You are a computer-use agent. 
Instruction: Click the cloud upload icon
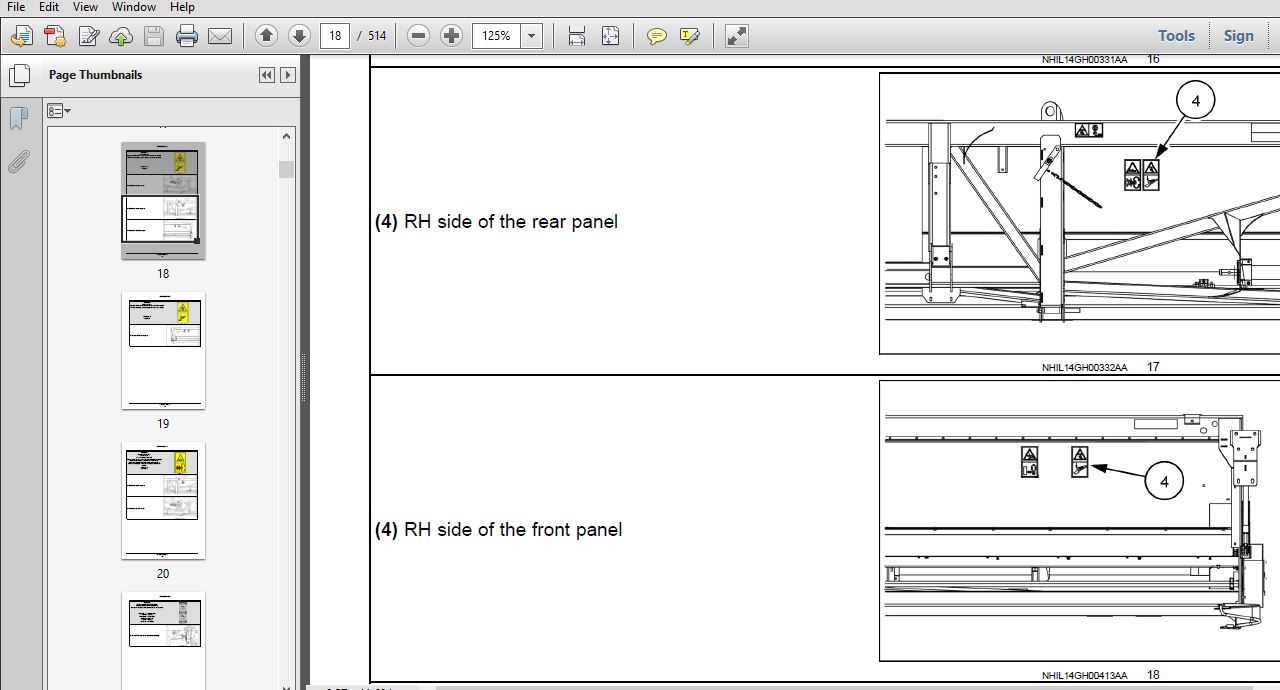click(x=120, y=37)
